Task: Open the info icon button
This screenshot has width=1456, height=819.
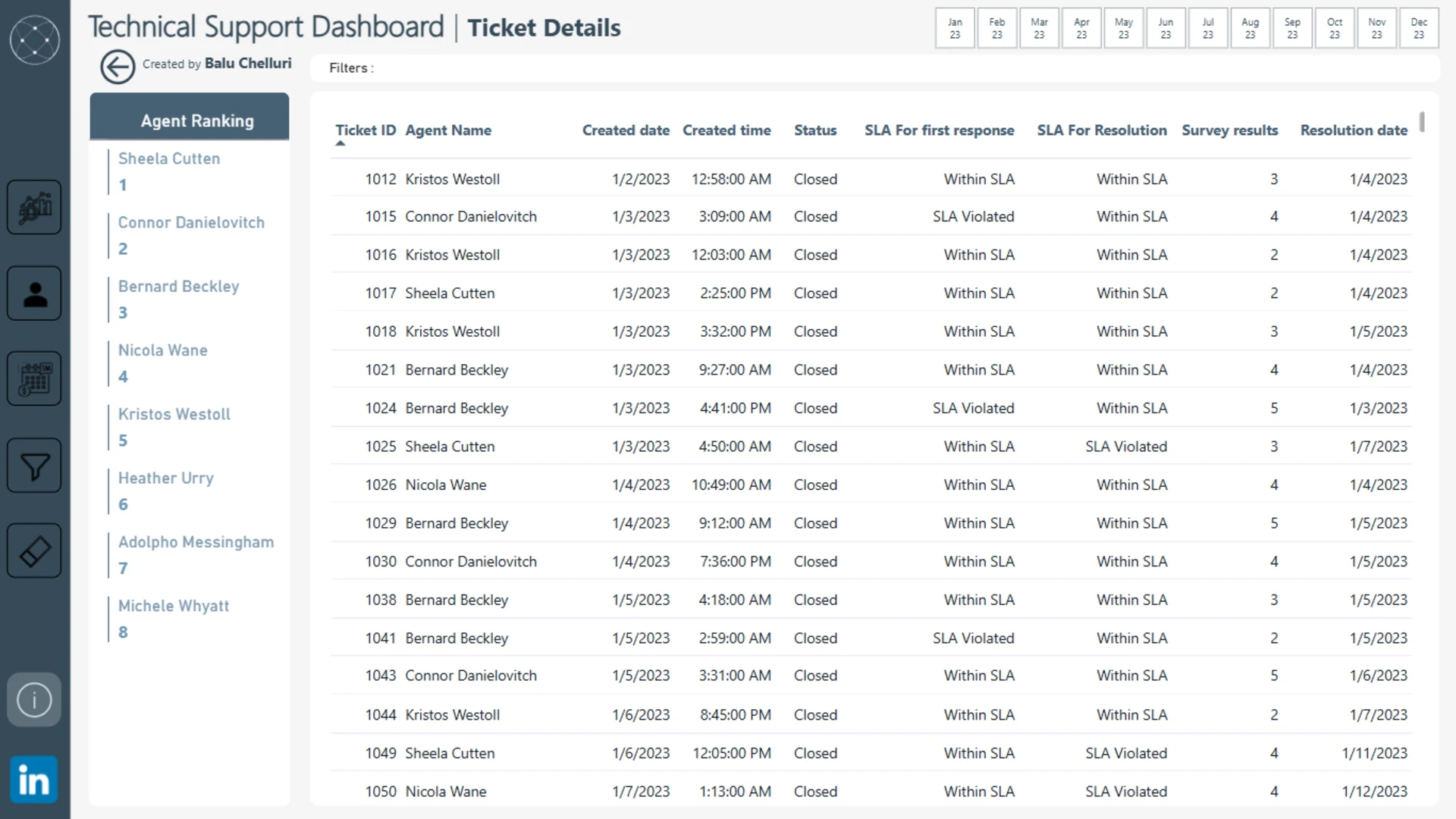Action: coord(35,700)
